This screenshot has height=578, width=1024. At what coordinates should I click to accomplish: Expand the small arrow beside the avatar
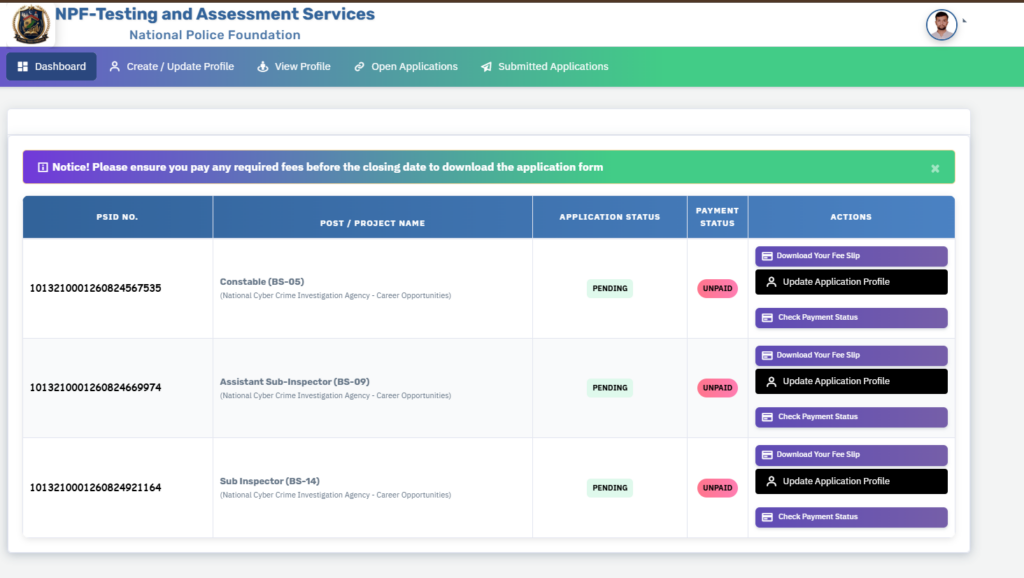[964, 21]
